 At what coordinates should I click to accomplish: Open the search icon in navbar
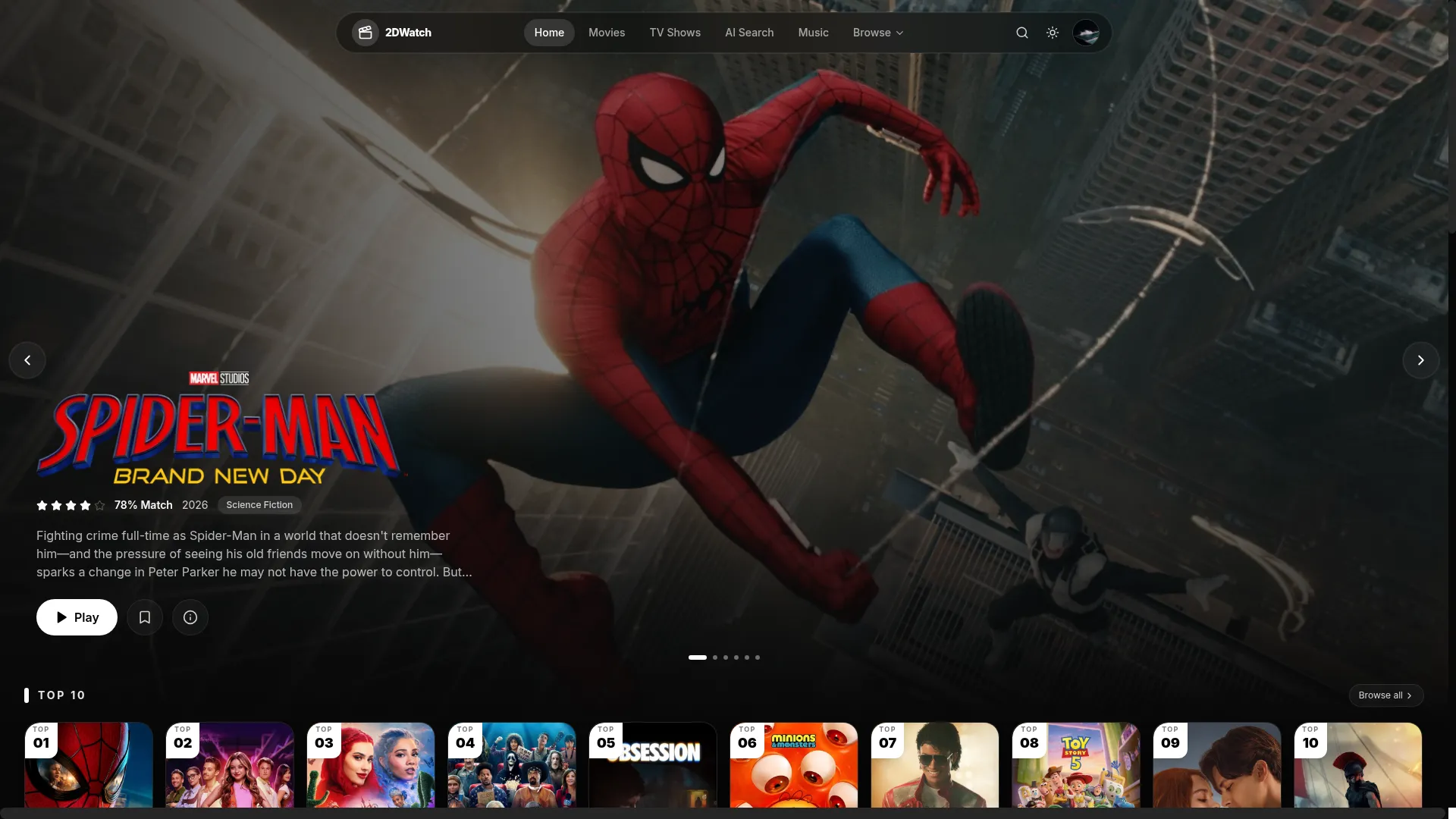pyautogui.click(x=1022, y=33)
